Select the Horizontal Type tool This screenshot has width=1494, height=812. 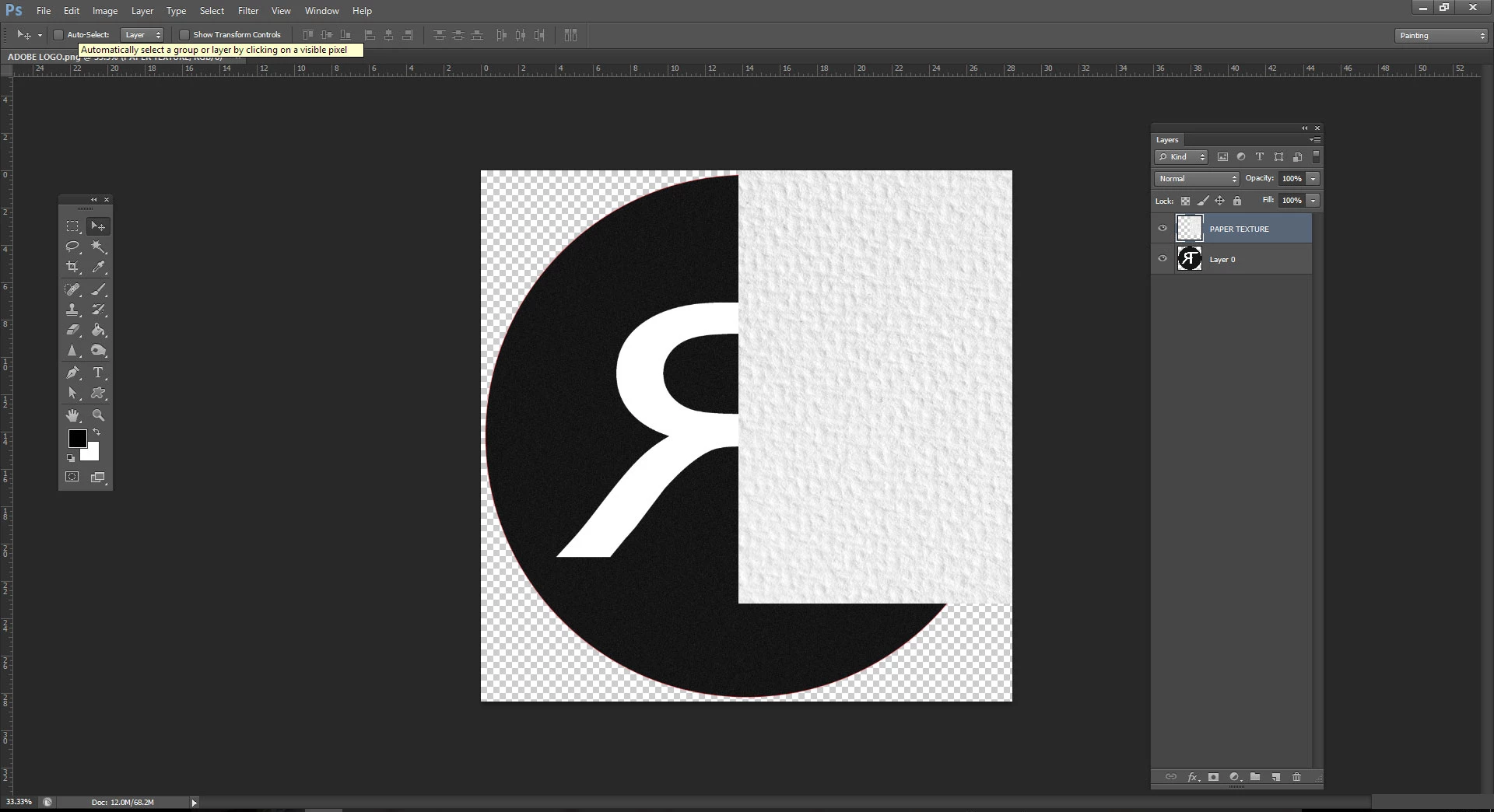tap(98, 373)
